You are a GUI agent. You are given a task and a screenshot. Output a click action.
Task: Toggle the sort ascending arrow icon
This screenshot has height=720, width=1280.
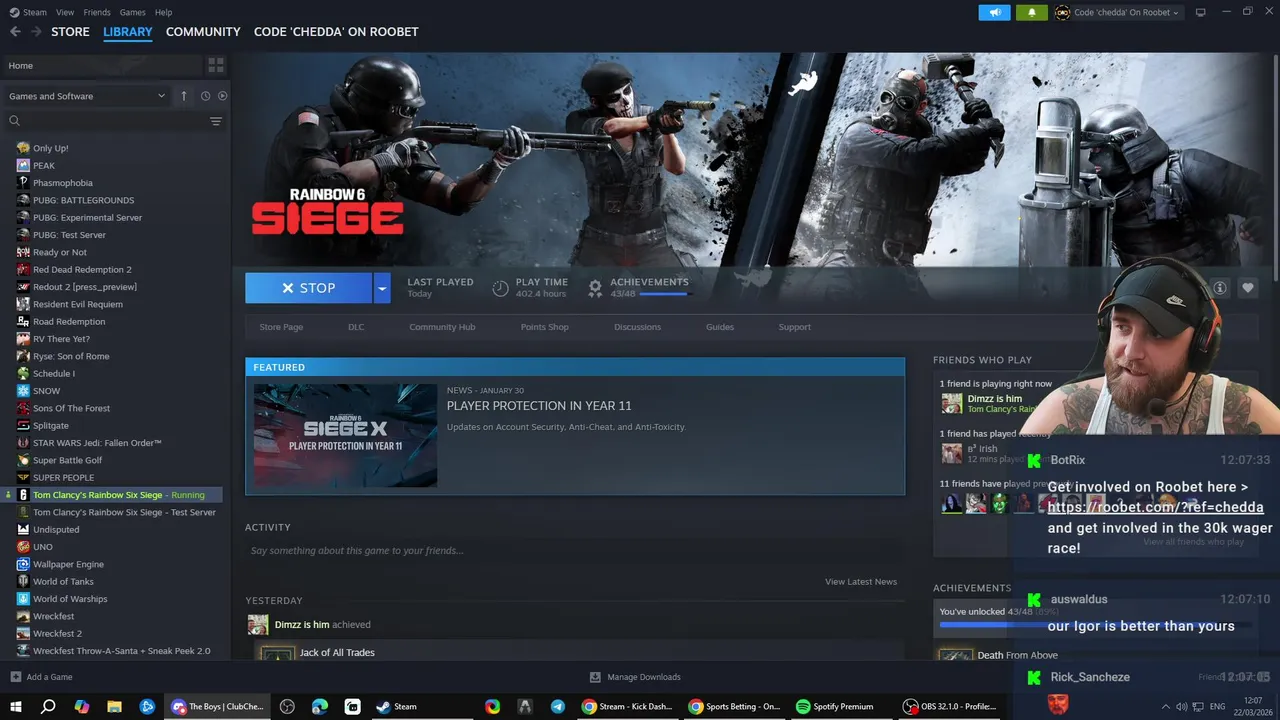point(184,96)
